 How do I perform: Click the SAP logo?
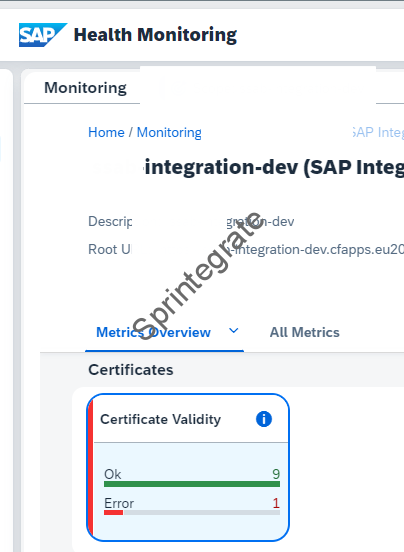click(43, 35)
